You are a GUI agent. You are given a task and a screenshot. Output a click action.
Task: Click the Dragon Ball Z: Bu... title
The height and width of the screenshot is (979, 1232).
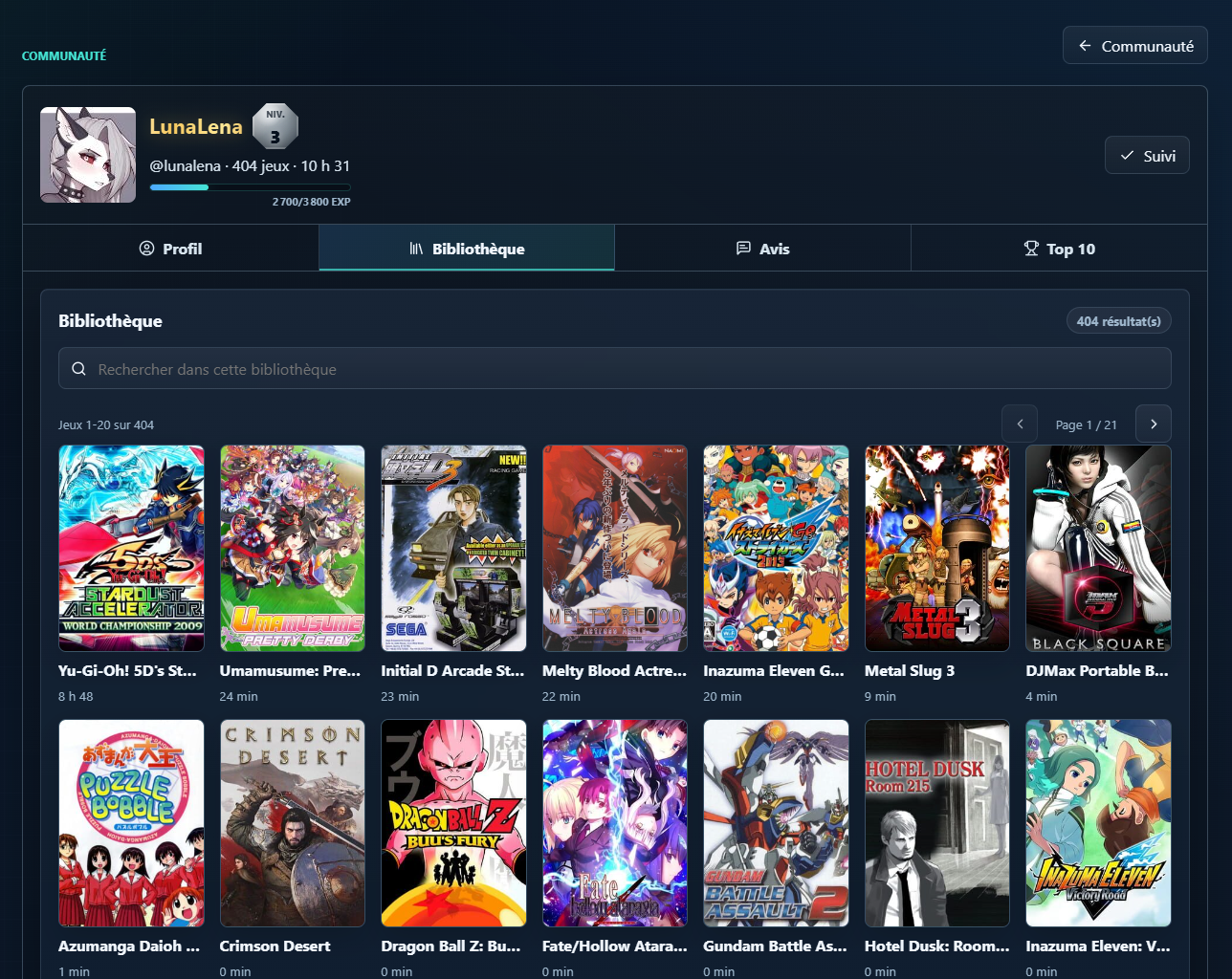coord(451,946)
